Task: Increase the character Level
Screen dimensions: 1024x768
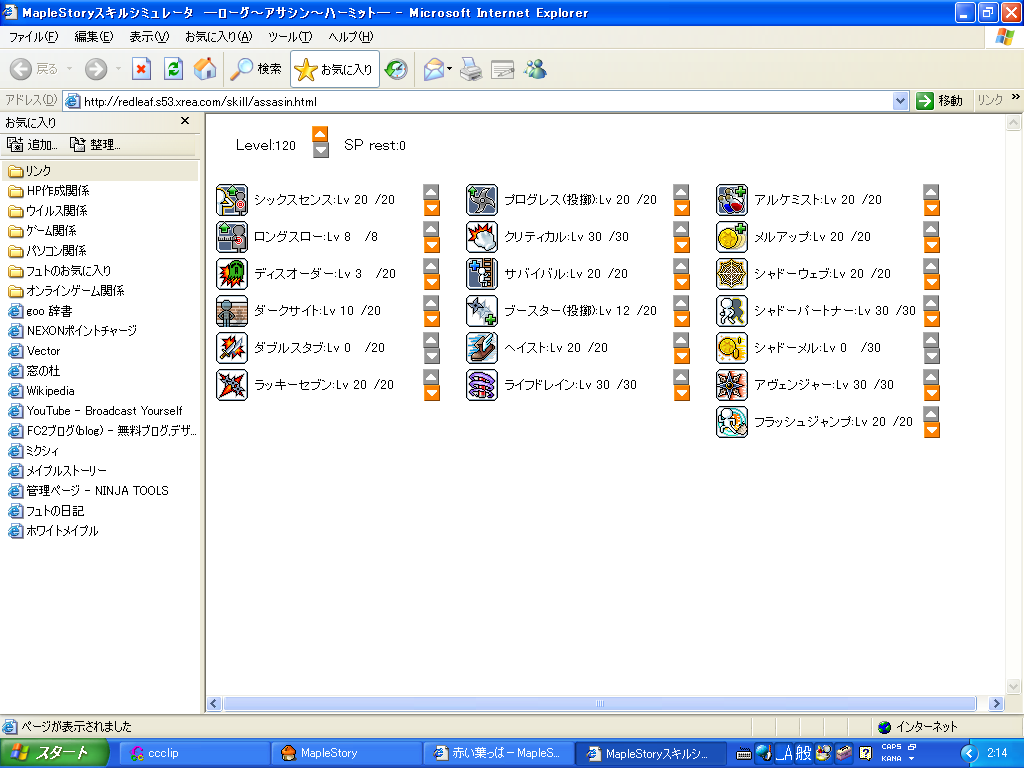Action: [320, 134]
